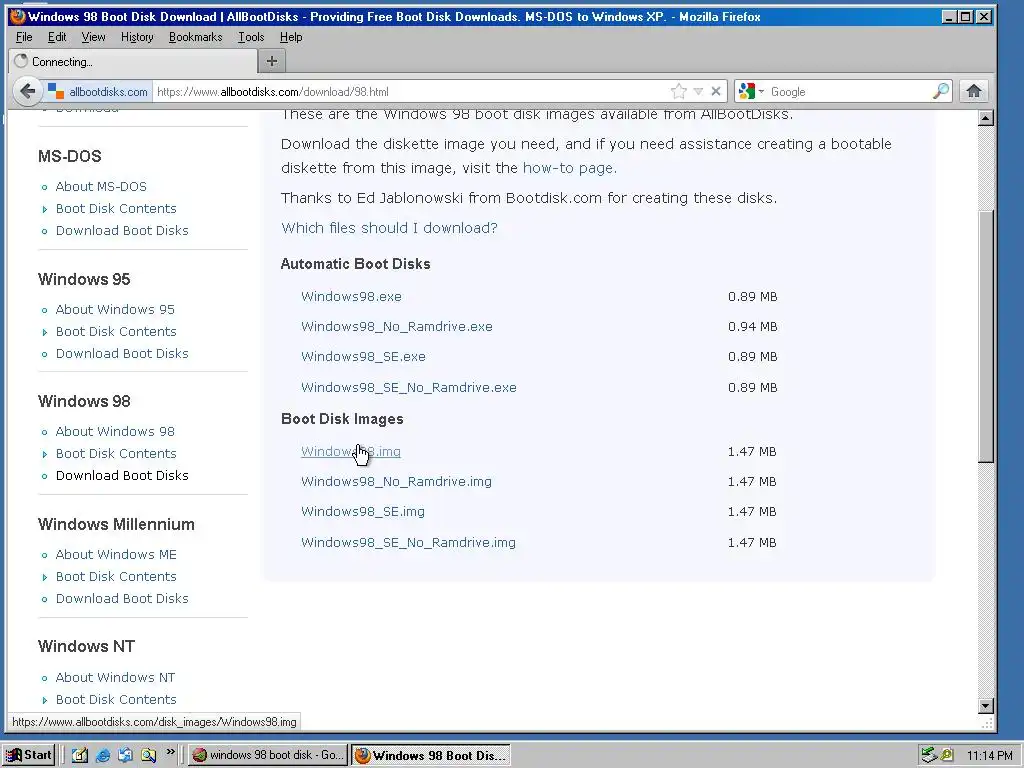This screenshot has height=768, width=1024.
Task: Open About Windows NT link
Action: [x=115, y=677]
